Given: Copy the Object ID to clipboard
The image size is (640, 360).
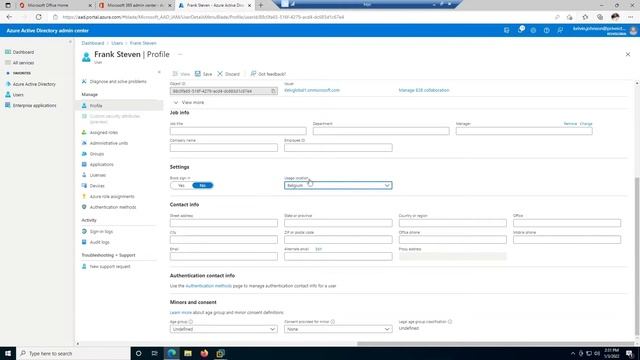Looking at the screenshot, I should 273,91.
